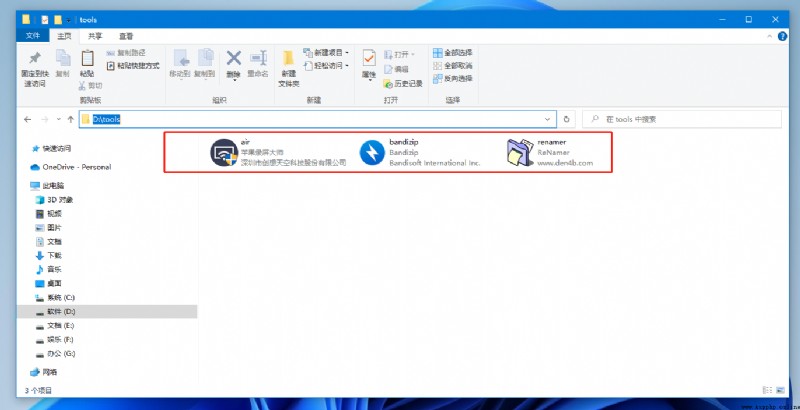Click the title bar new folder quick-access icon
This screenshot has height=410, width=800.
58,20
